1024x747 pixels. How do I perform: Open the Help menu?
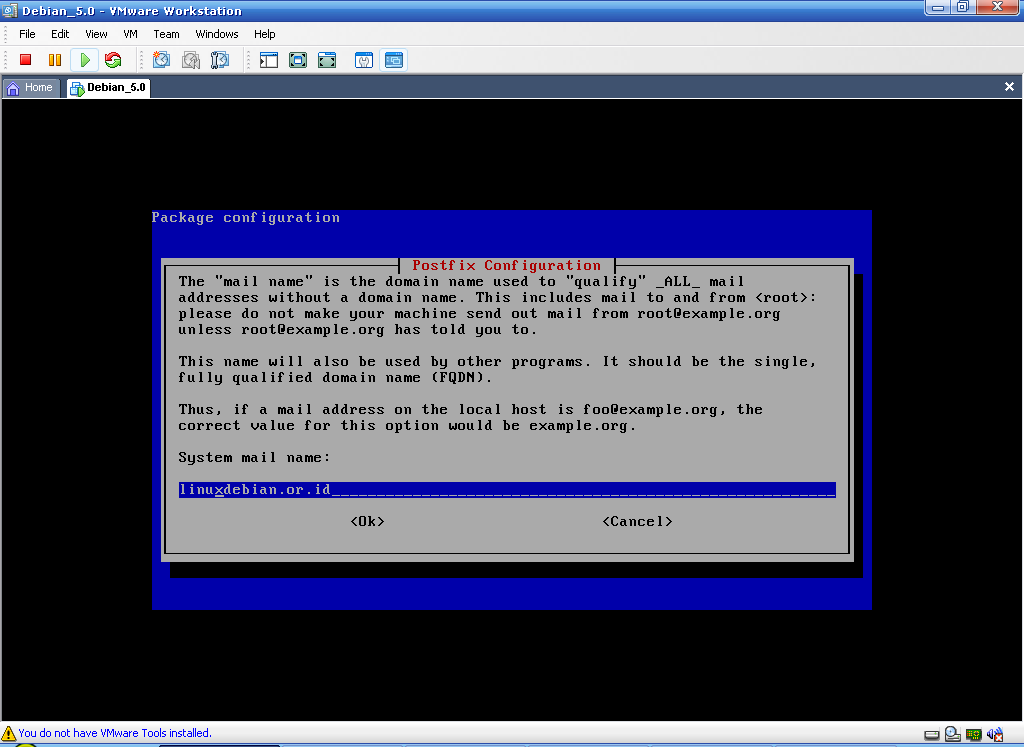[264, 34]
